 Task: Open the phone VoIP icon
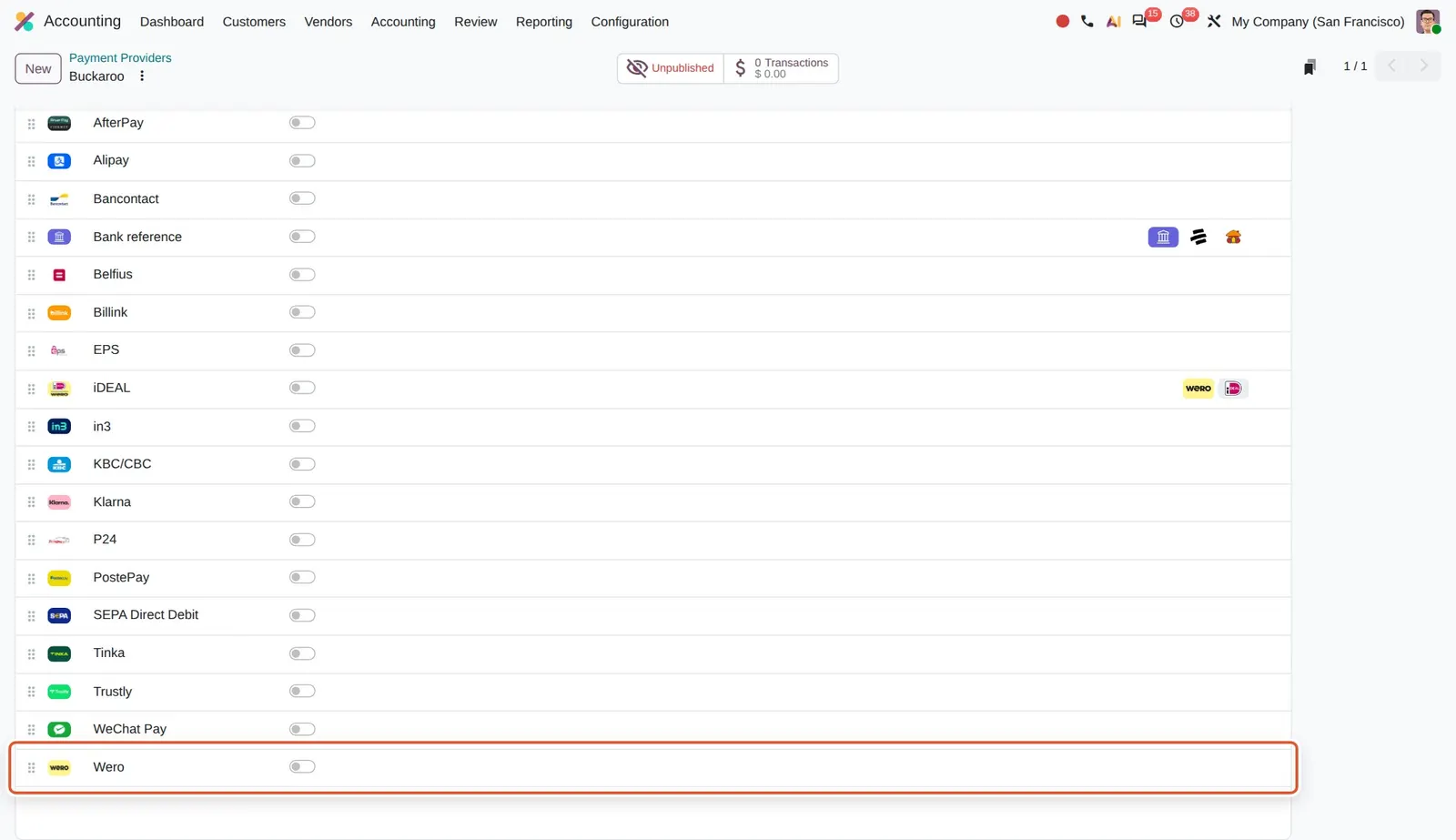click(1087, 21)
